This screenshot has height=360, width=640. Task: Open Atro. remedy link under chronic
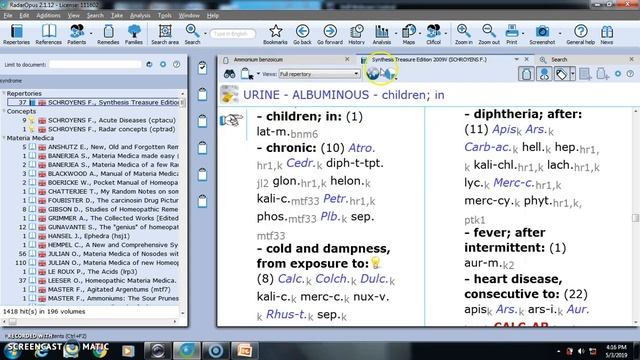click(362, 148)
